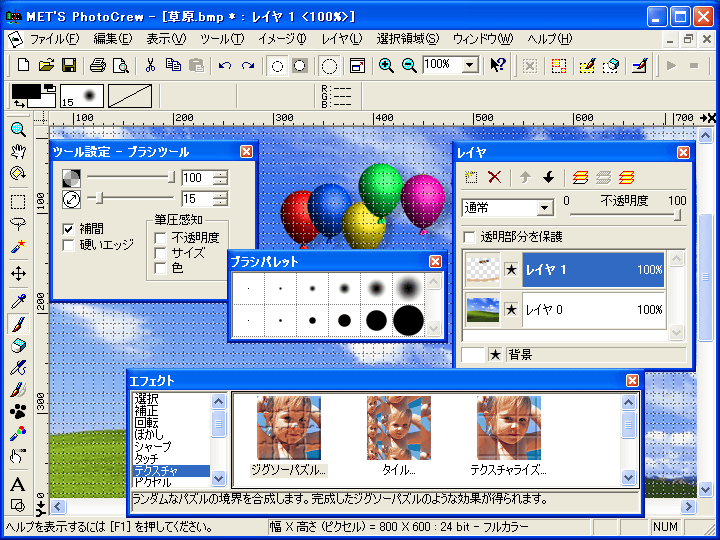This screenshot has height=540, width=720.
Task: Click the Open folder icon
Action: point(46,66)
